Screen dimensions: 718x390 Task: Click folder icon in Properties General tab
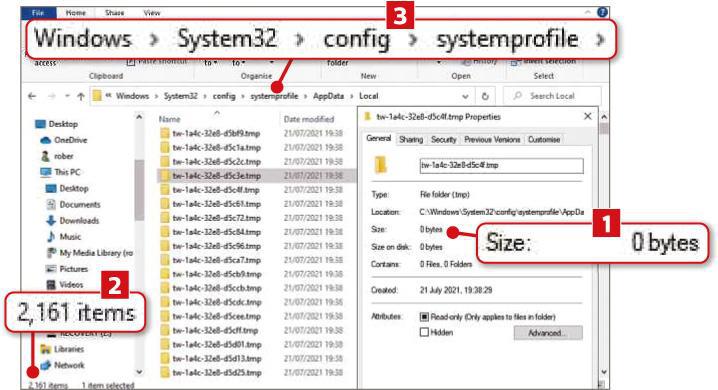[x=381, y=165]
